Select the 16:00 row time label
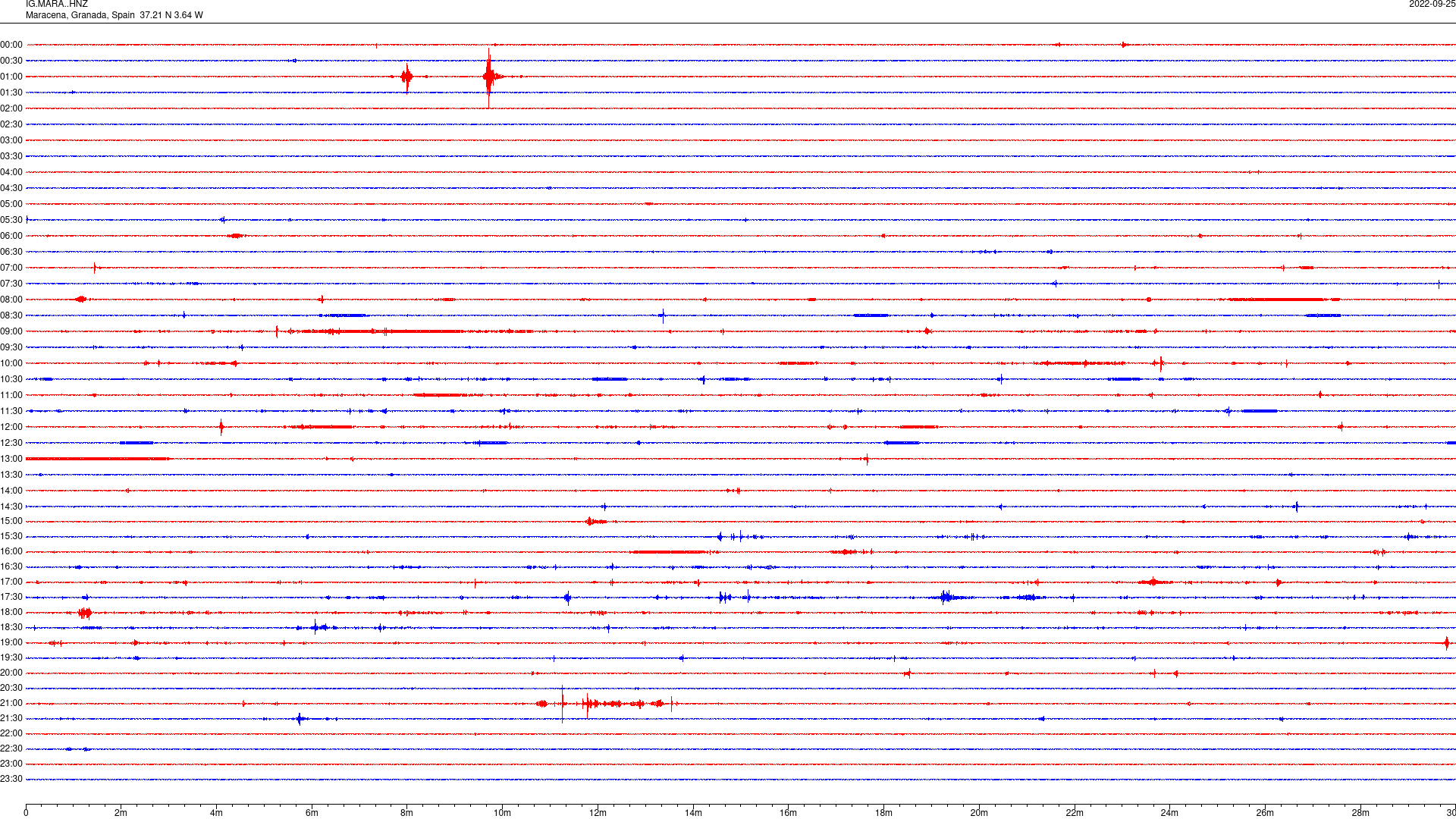The image size is (1456, 819). tap(11, 551)
